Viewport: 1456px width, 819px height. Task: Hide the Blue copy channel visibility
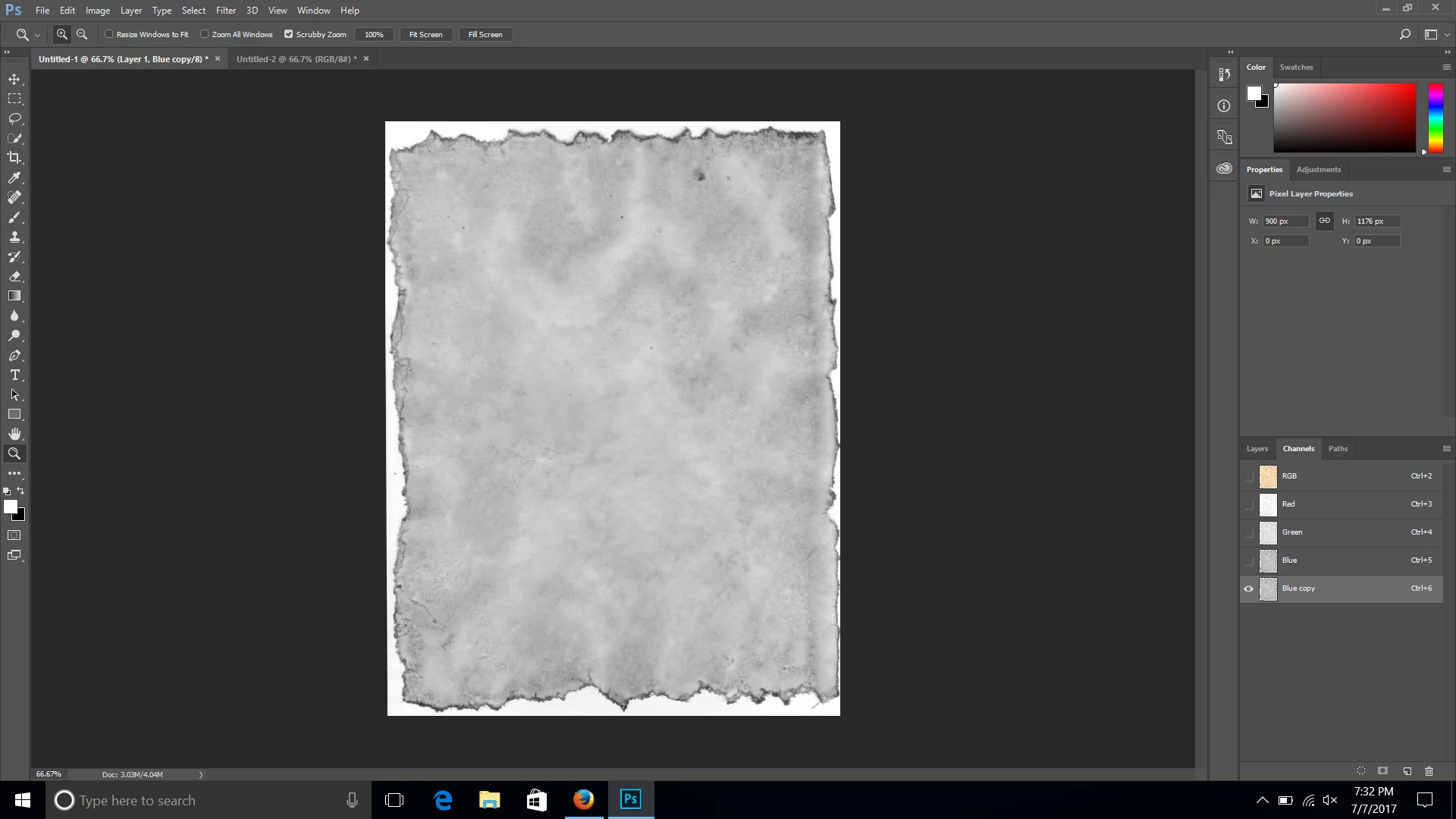click(1248, 588)
